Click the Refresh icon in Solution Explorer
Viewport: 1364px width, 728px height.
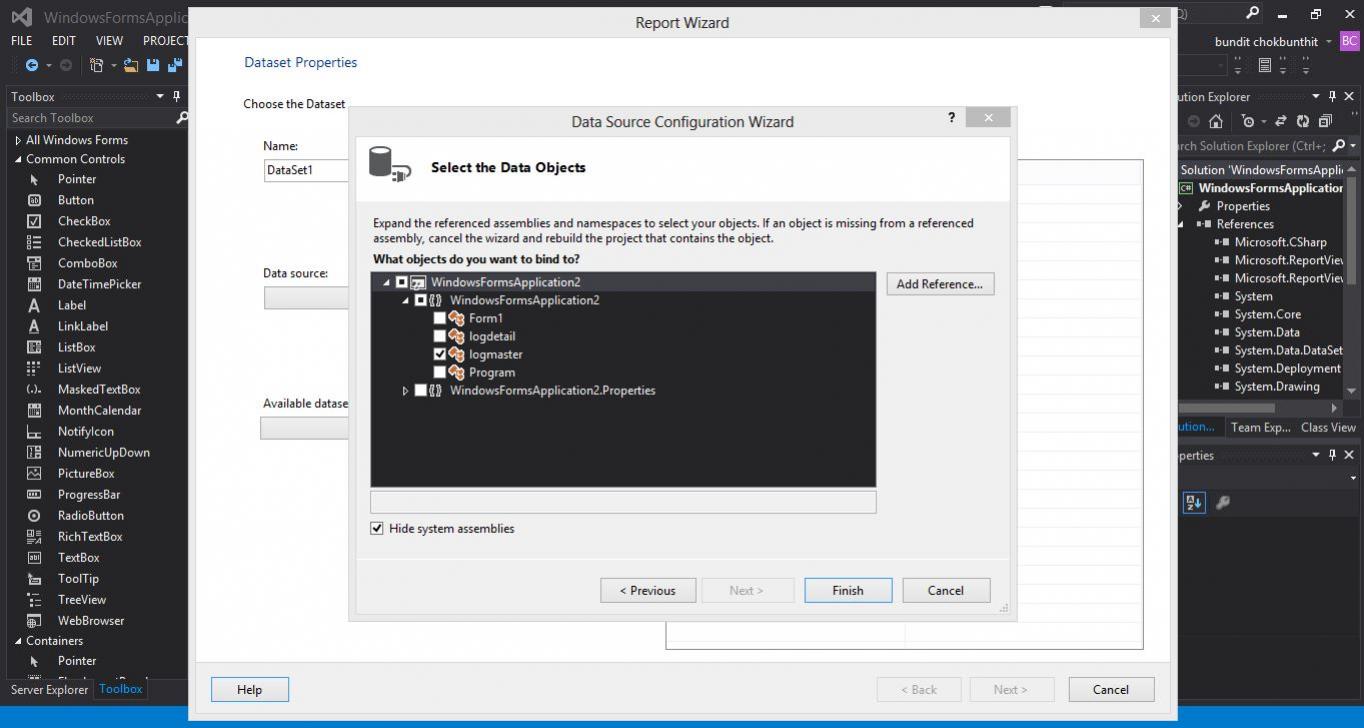pos(1302,121)
